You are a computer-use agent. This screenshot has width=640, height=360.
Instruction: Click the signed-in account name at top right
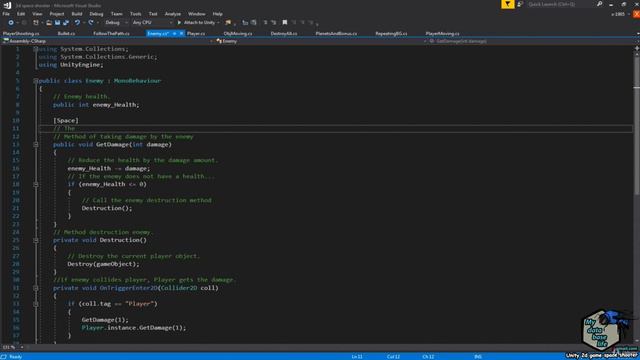click(618, 14)
